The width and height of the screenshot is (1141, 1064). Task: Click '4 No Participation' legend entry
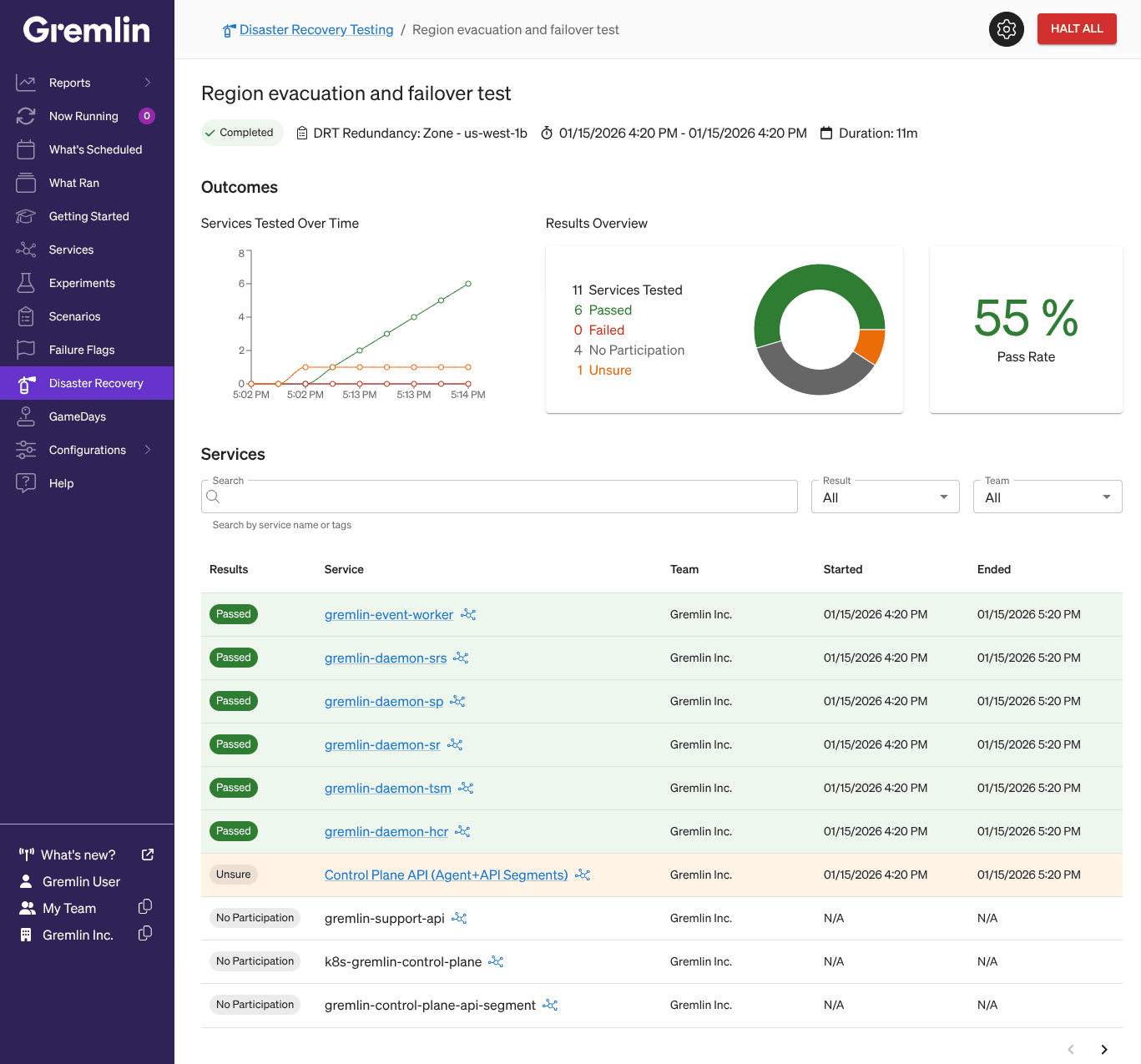(x=629, y=350)
